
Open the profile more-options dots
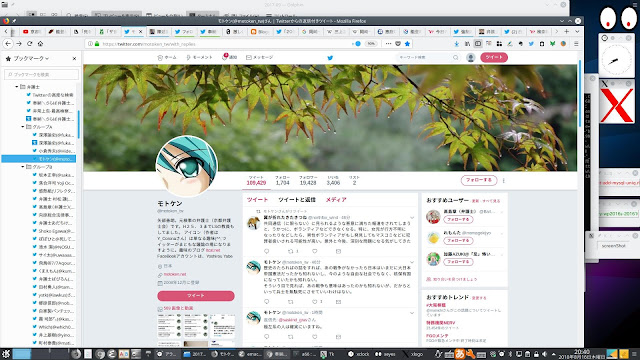(x=503, y=180)
